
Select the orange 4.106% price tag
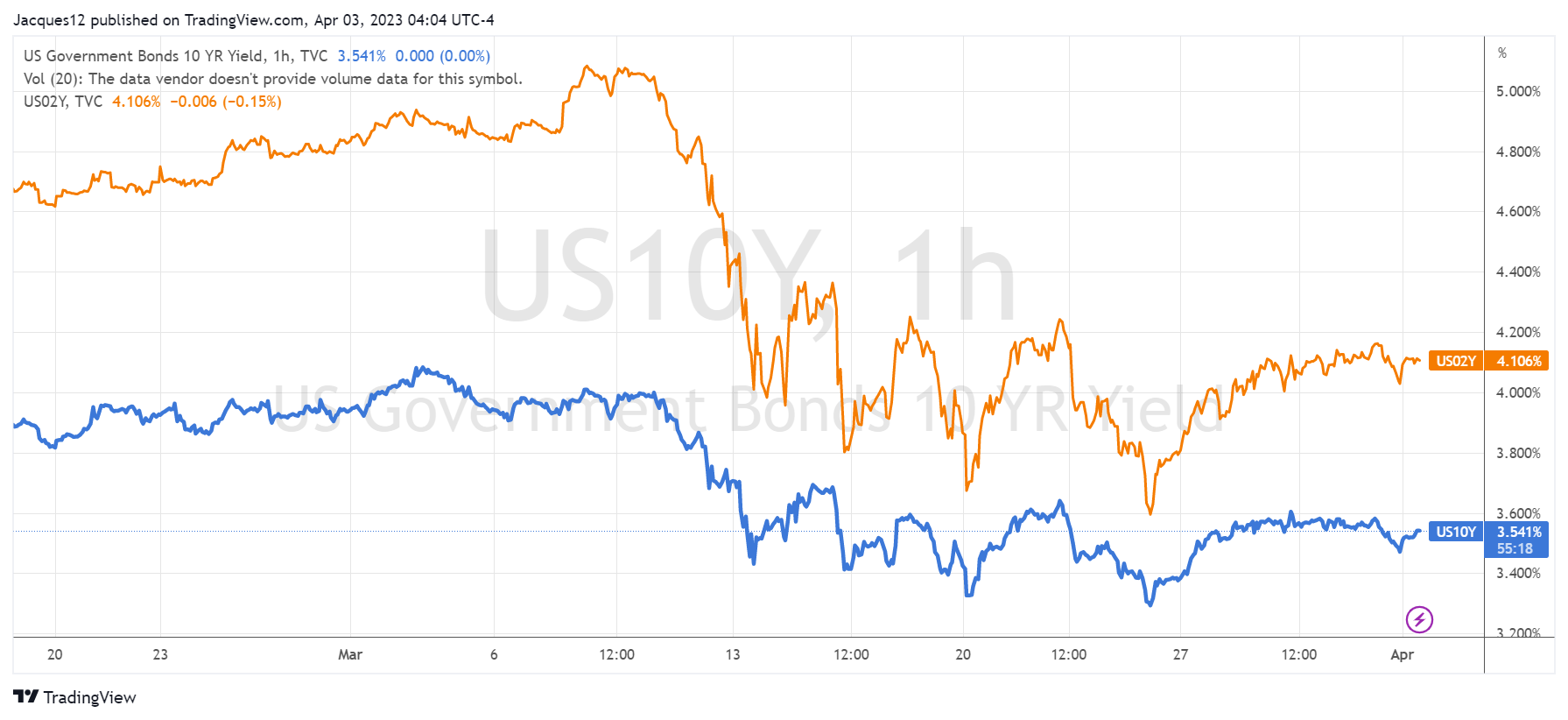[1518, 361]
